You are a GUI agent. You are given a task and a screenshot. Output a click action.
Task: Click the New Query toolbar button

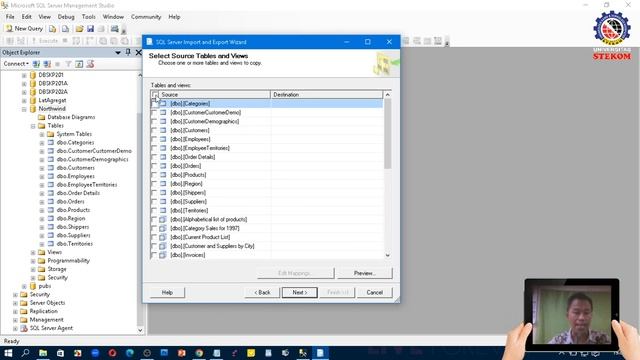[x=24, y=29]
